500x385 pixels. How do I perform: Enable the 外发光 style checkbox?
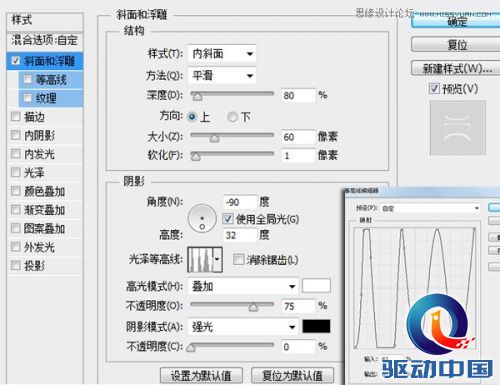point(15,247)
